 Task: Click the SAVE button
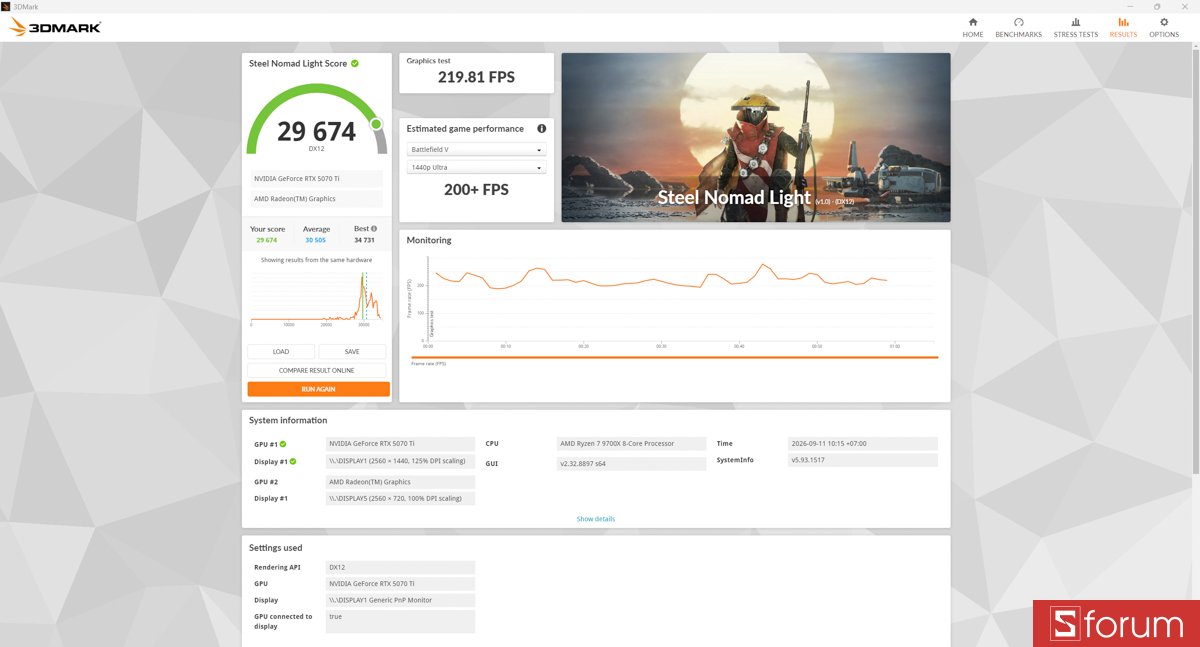click(352, 352)
